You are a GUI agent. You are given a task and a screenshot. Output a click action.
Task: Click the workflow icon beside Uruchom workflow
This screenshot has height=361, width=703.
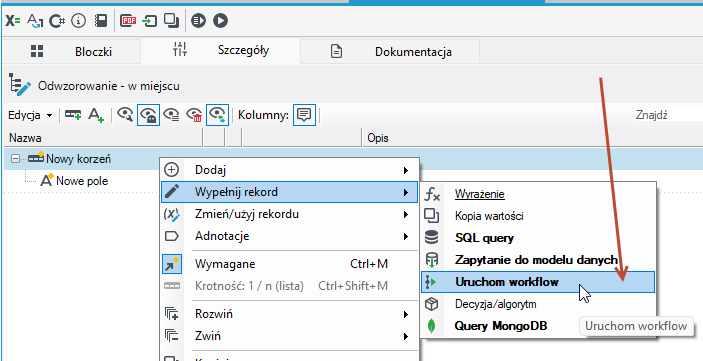pos(431,282)
